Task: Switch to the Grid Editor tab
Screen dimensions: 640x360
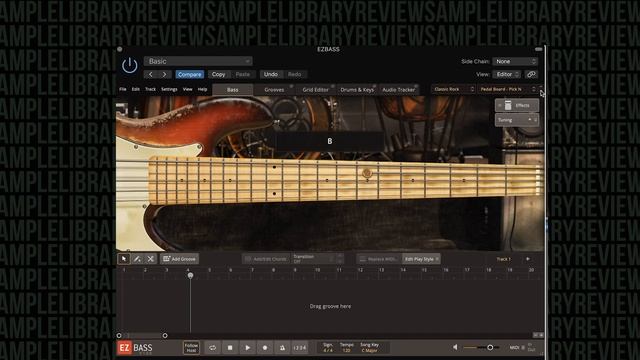Action: pyautogui.click(x=316, y=89)
